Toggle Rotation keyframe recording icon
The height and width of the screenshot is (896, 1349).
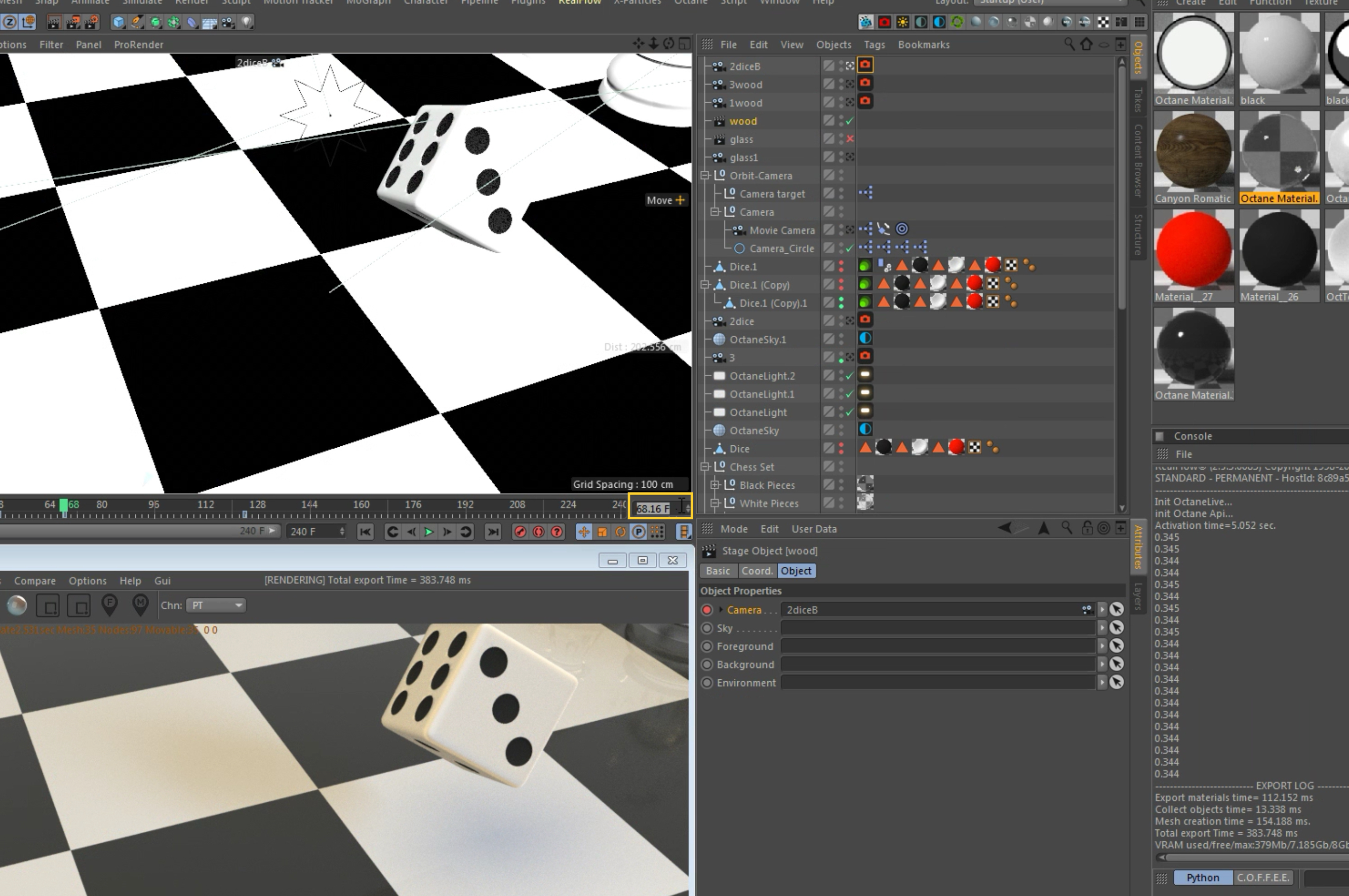[620, 532]
